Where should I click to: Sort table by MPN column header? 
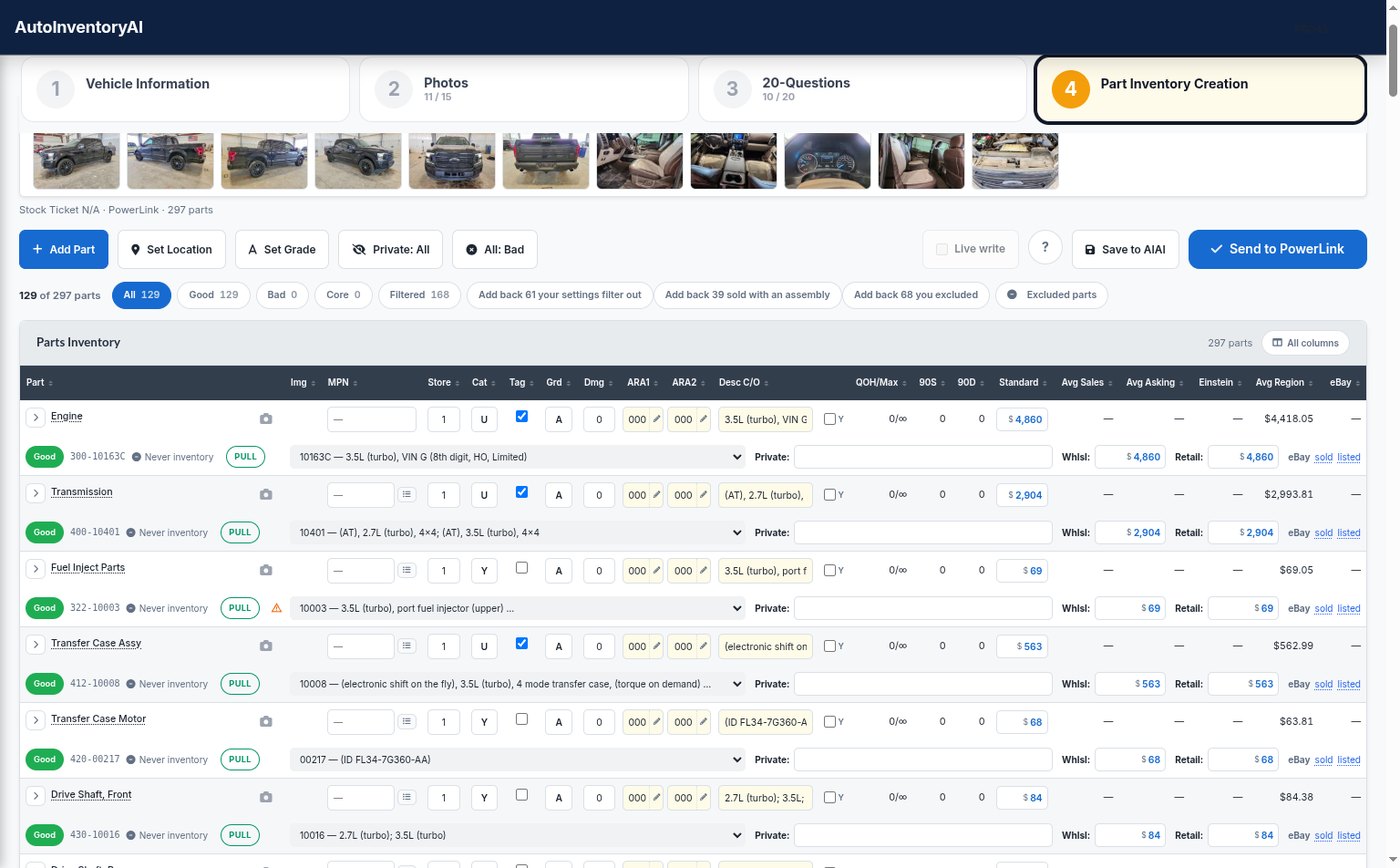pos(341,382)
